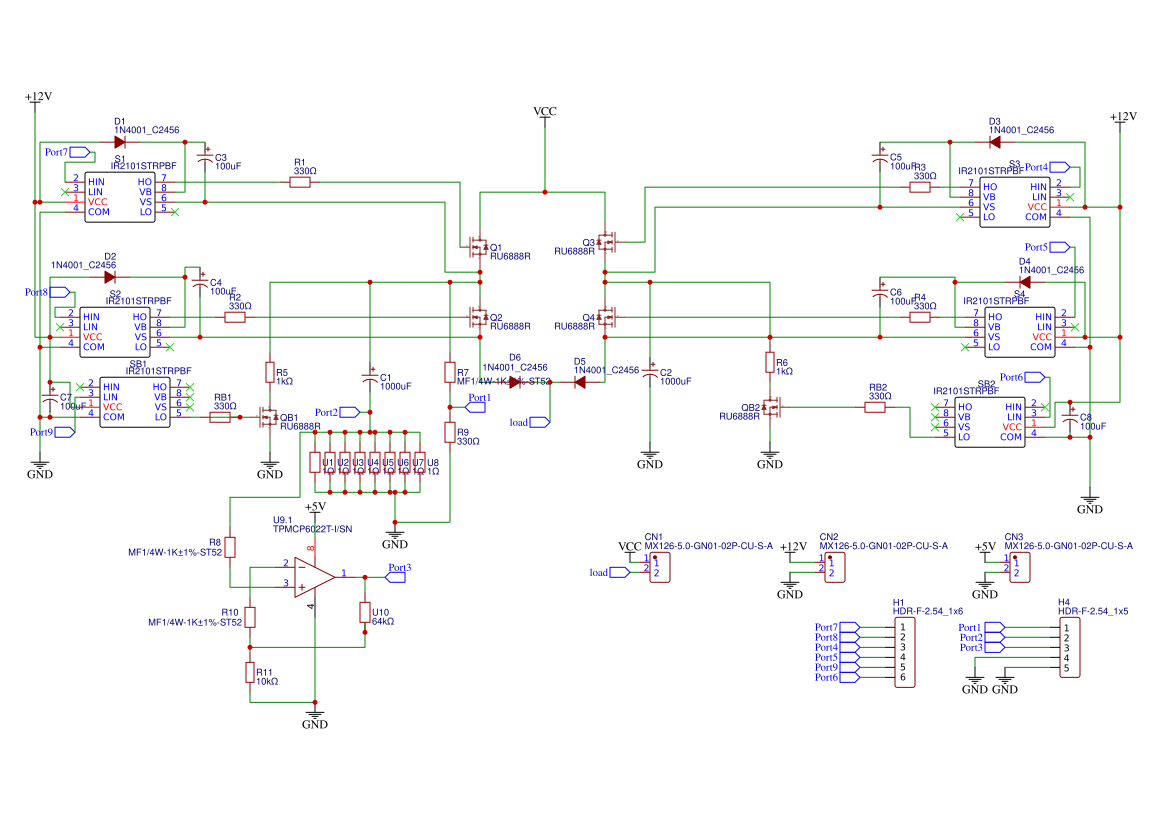The width and height of the screenshot is (1169, 828).
Task: Click Port8 flag beside S2
Action: point(60,292)
